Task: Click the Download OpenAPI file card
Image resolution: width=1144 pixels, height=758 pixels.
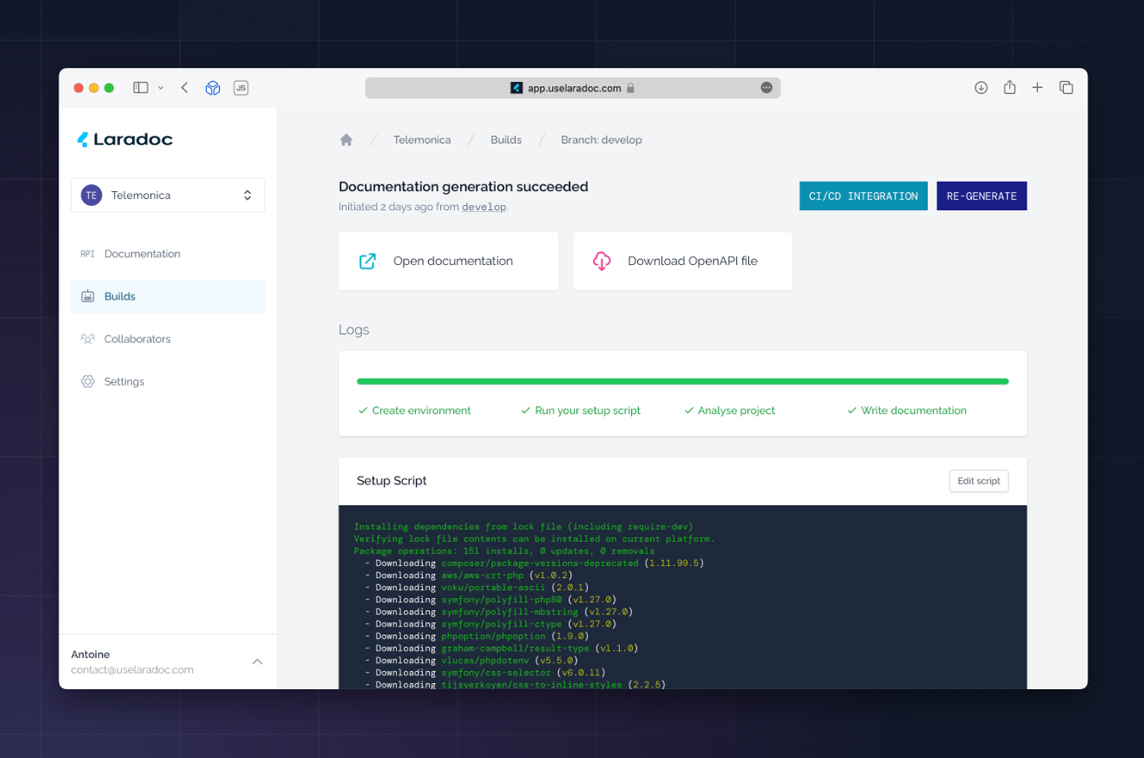Action: (682, 261)
